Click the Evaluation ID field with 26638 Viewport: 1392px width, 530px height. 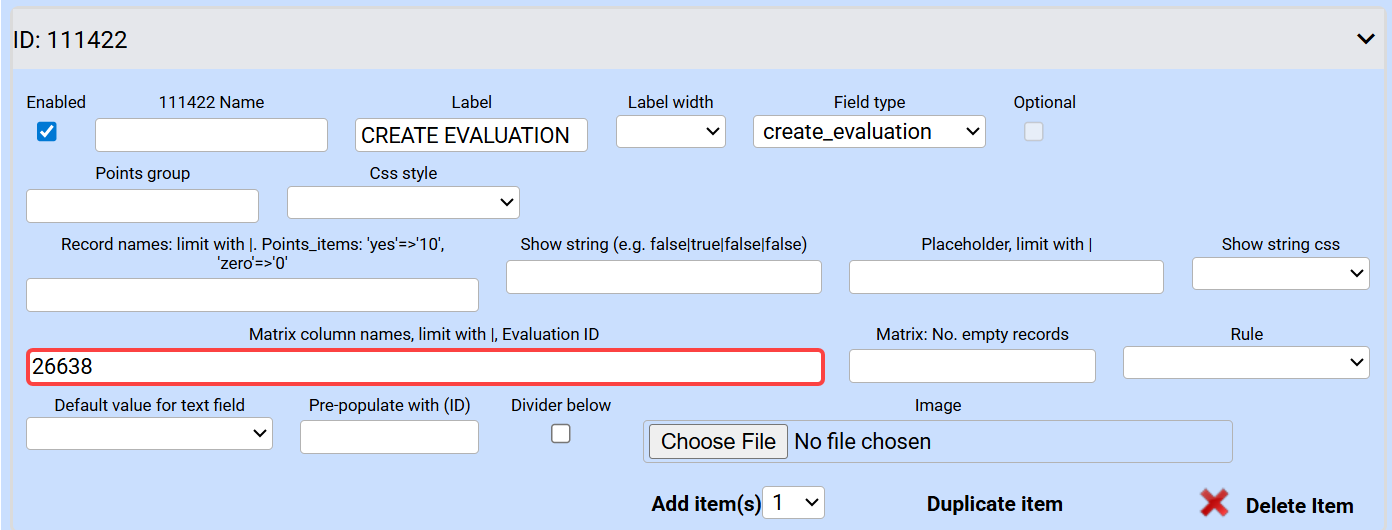pyautogui.click(x=425, y=367)
